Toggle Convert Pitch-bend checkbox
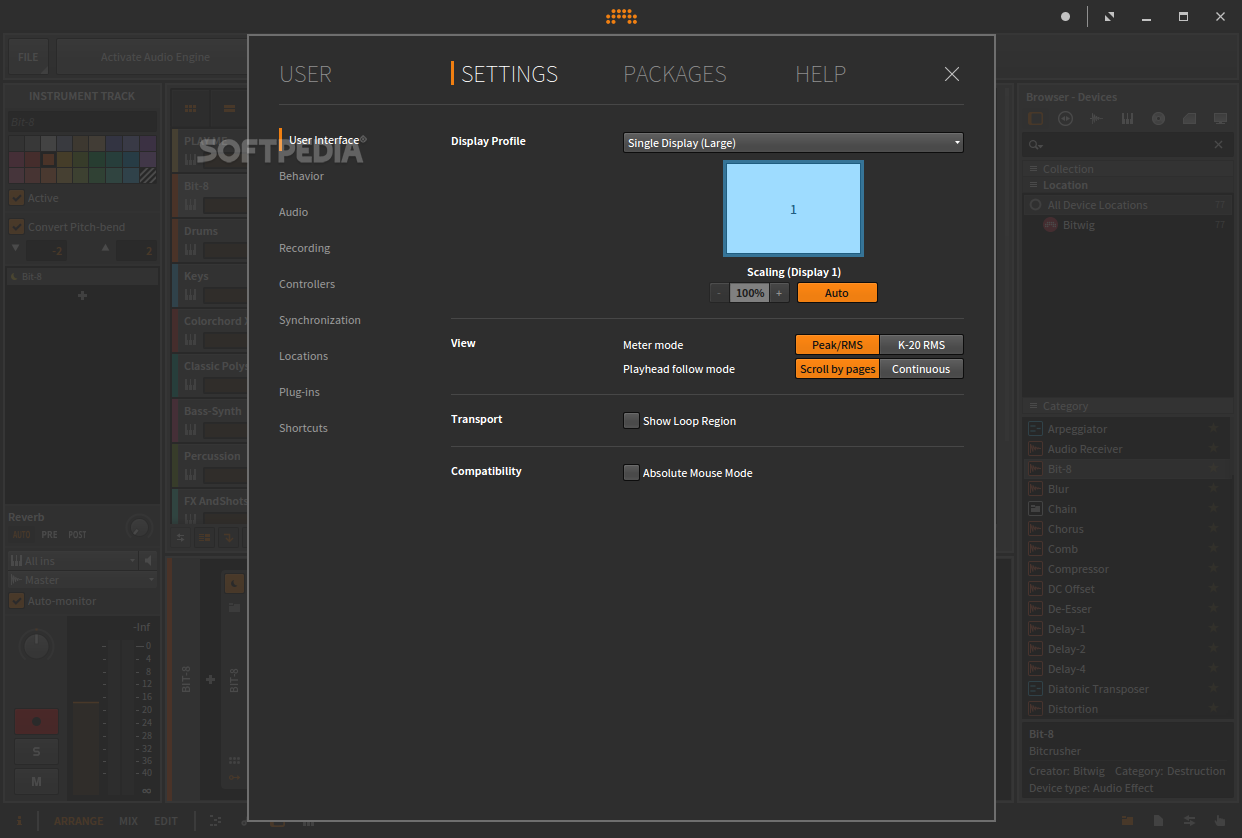The image size is (1242, 838). [16, 227]
